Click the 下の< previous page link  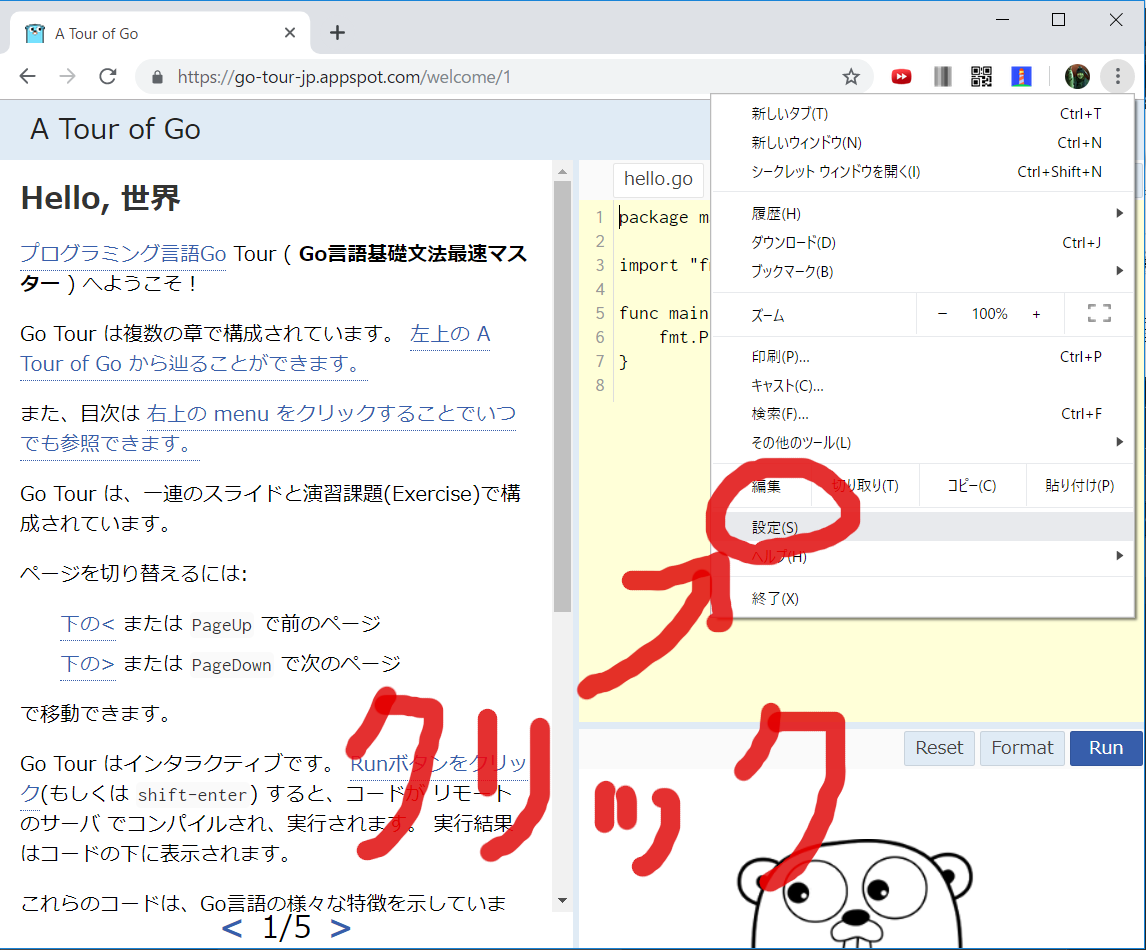[x=88, y=623]
